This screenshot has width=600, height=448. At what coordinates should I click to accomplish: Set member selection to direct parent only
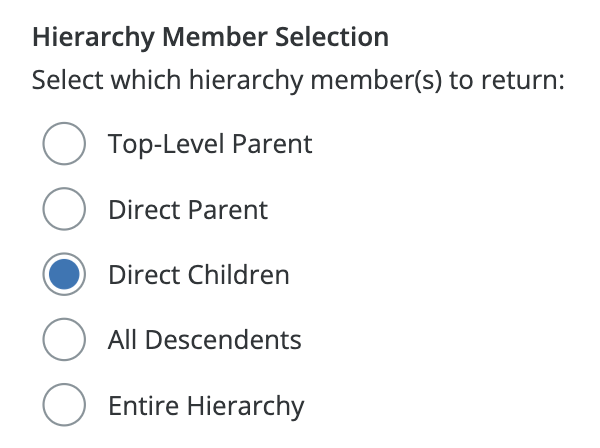63,210
